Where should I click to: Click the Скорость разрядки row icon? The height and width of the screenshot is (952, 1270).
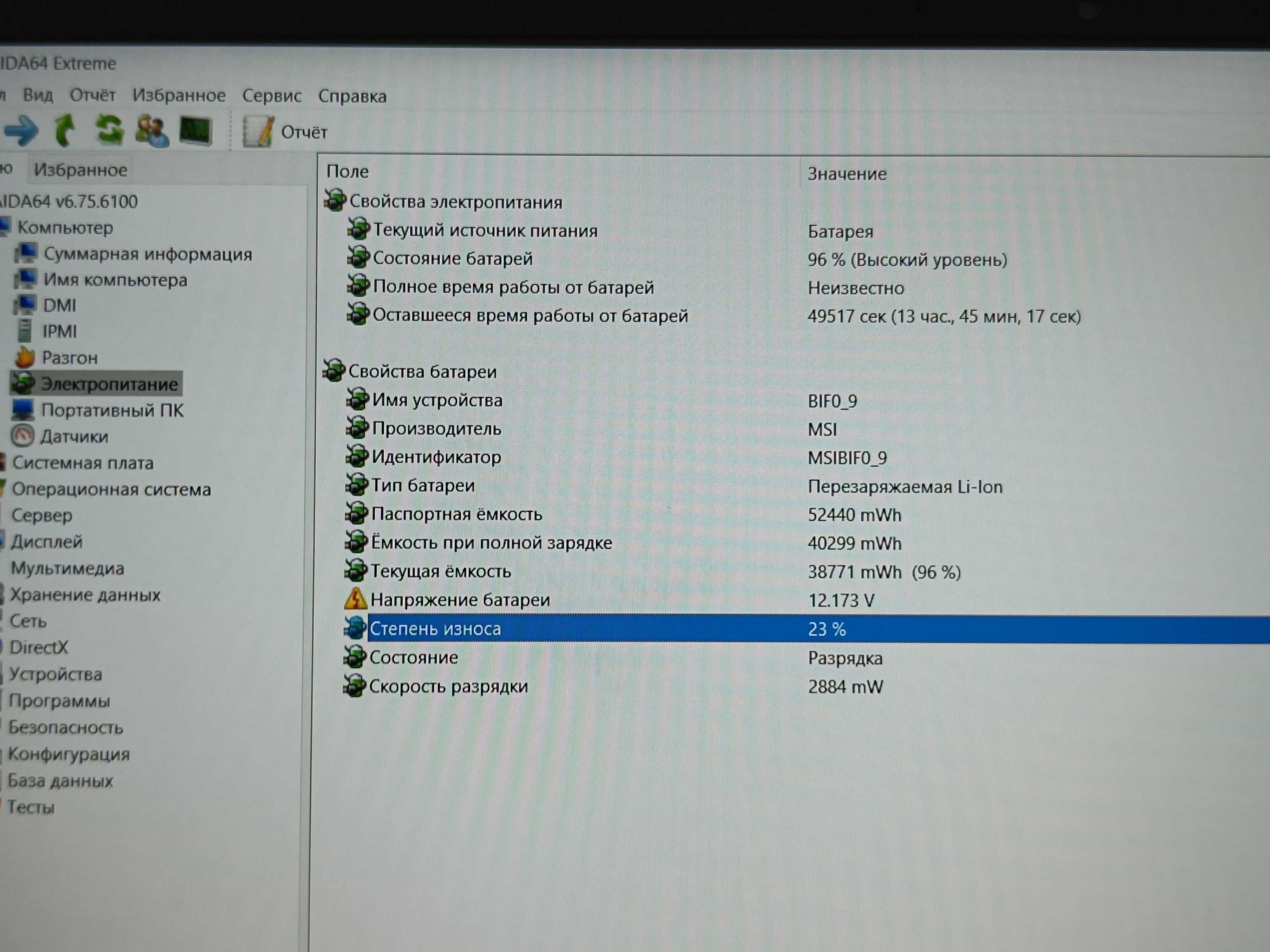click(354, 685)
